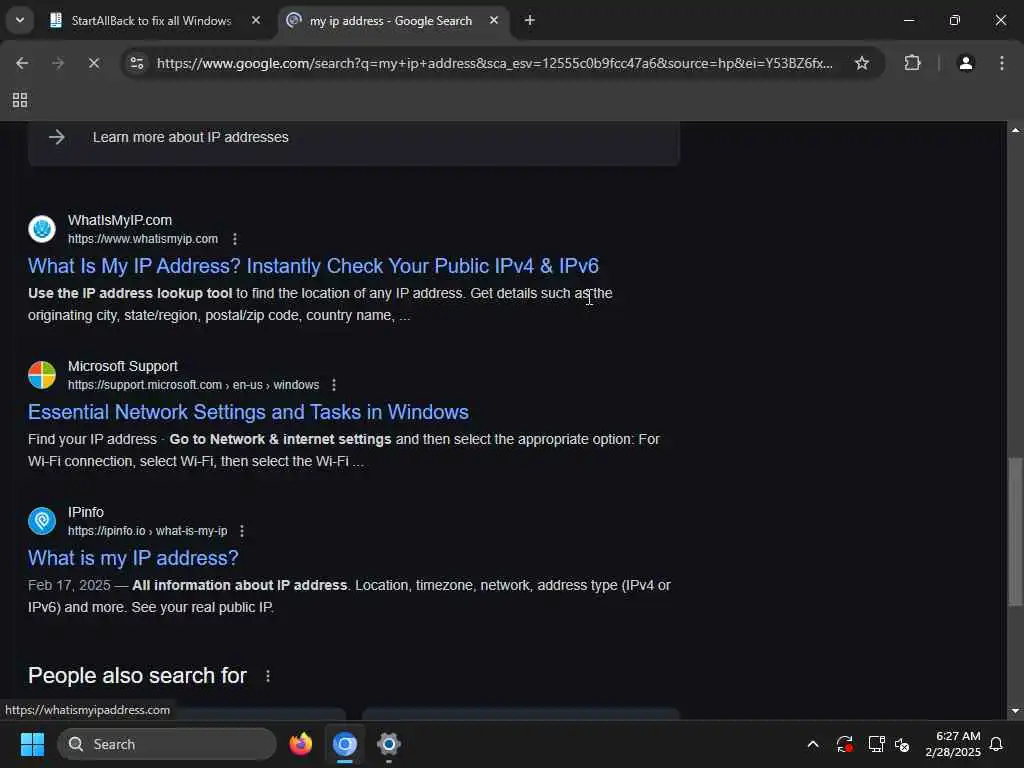Click the sync update tray icon
This screenshot has width=1024, height=768.
click(844, 744)
